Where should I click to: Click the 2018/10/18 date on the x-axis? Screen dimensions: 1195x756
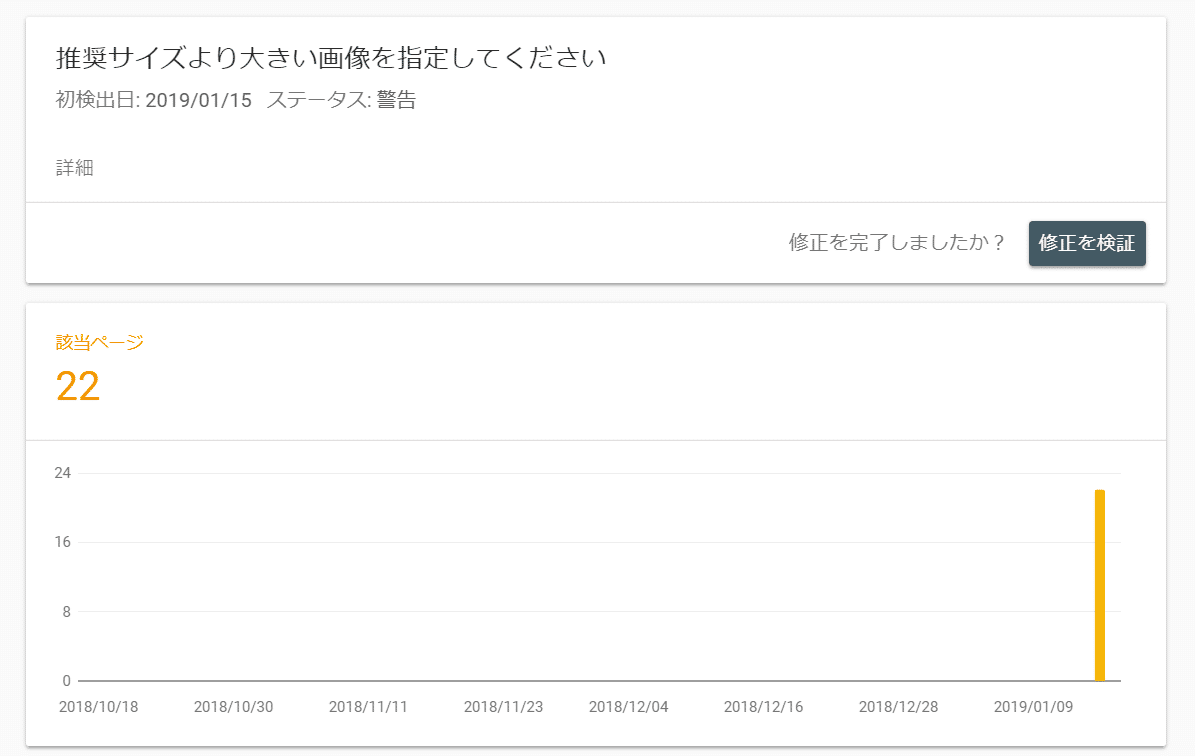pos(99,707)
